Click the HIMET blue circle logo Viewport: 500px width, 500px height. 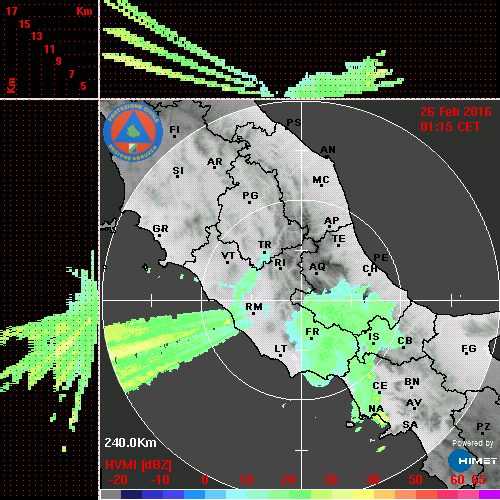click(460, 461)
